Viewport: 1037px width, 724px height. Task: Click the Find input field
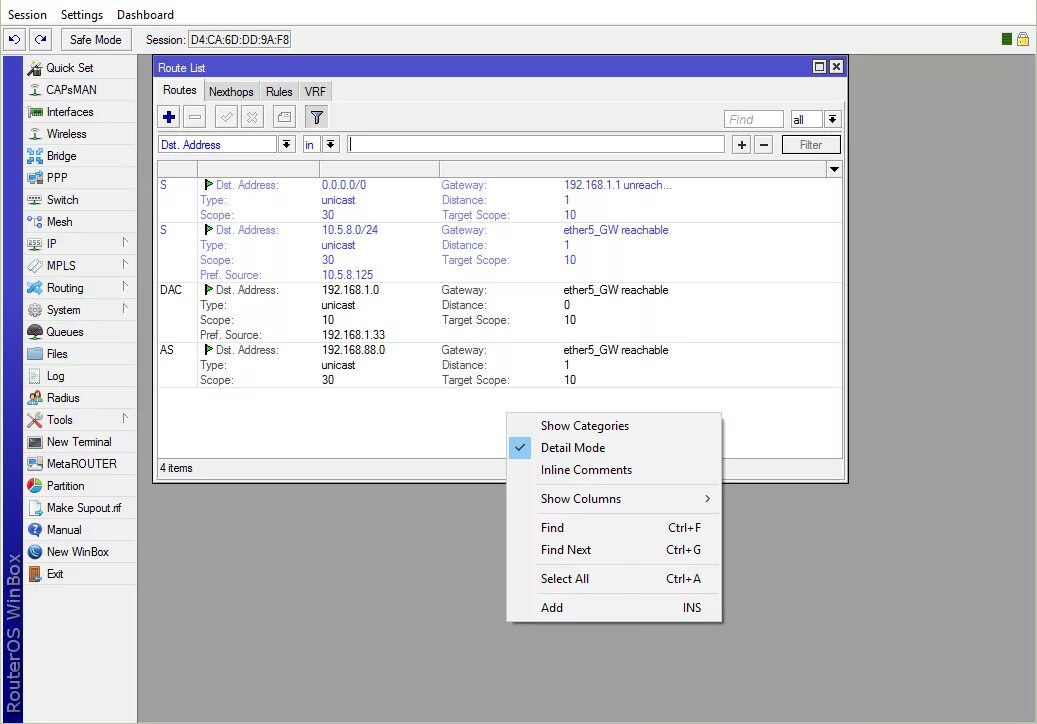click(x=754, y=119)
